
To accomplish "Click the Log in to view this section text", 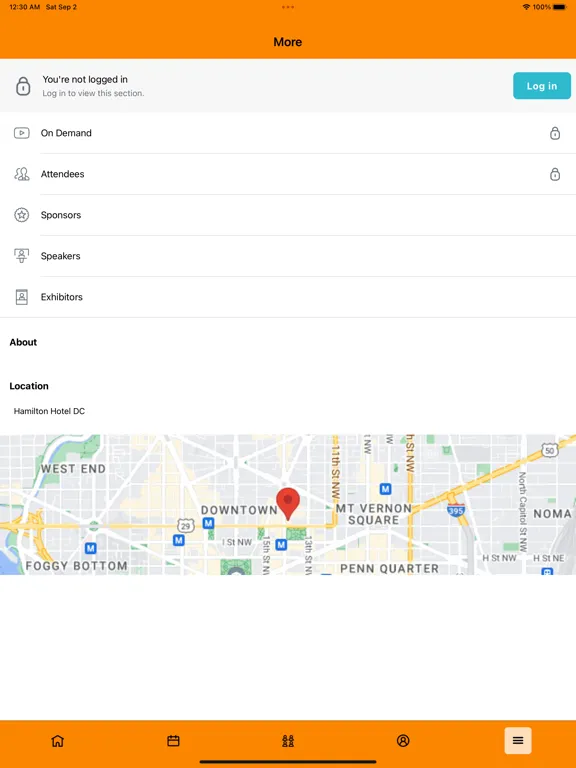I will point(93,93).
